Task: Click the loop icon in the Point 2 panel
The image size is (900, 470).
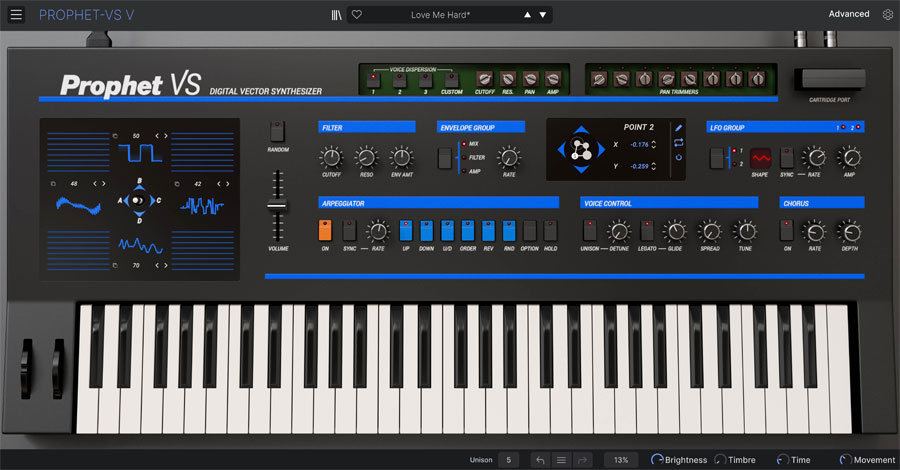Action: (x=679, y=143)
